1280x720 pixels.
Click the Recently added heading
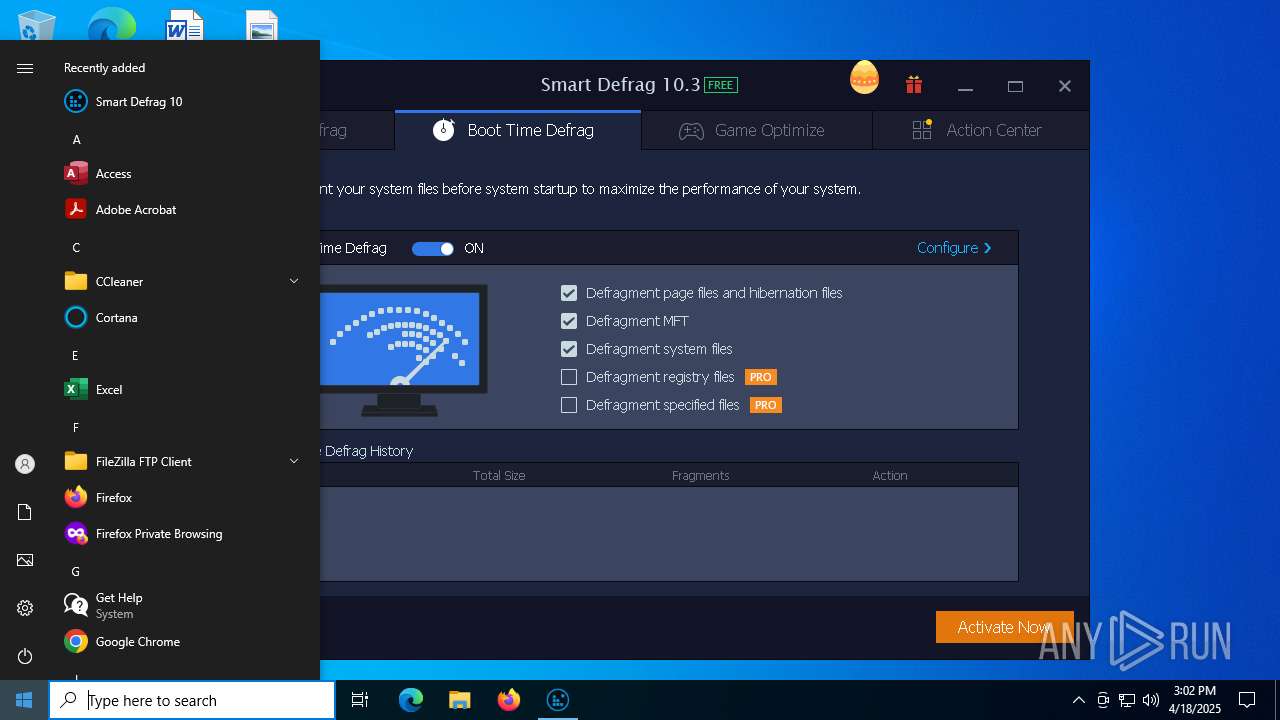[105, 68]
